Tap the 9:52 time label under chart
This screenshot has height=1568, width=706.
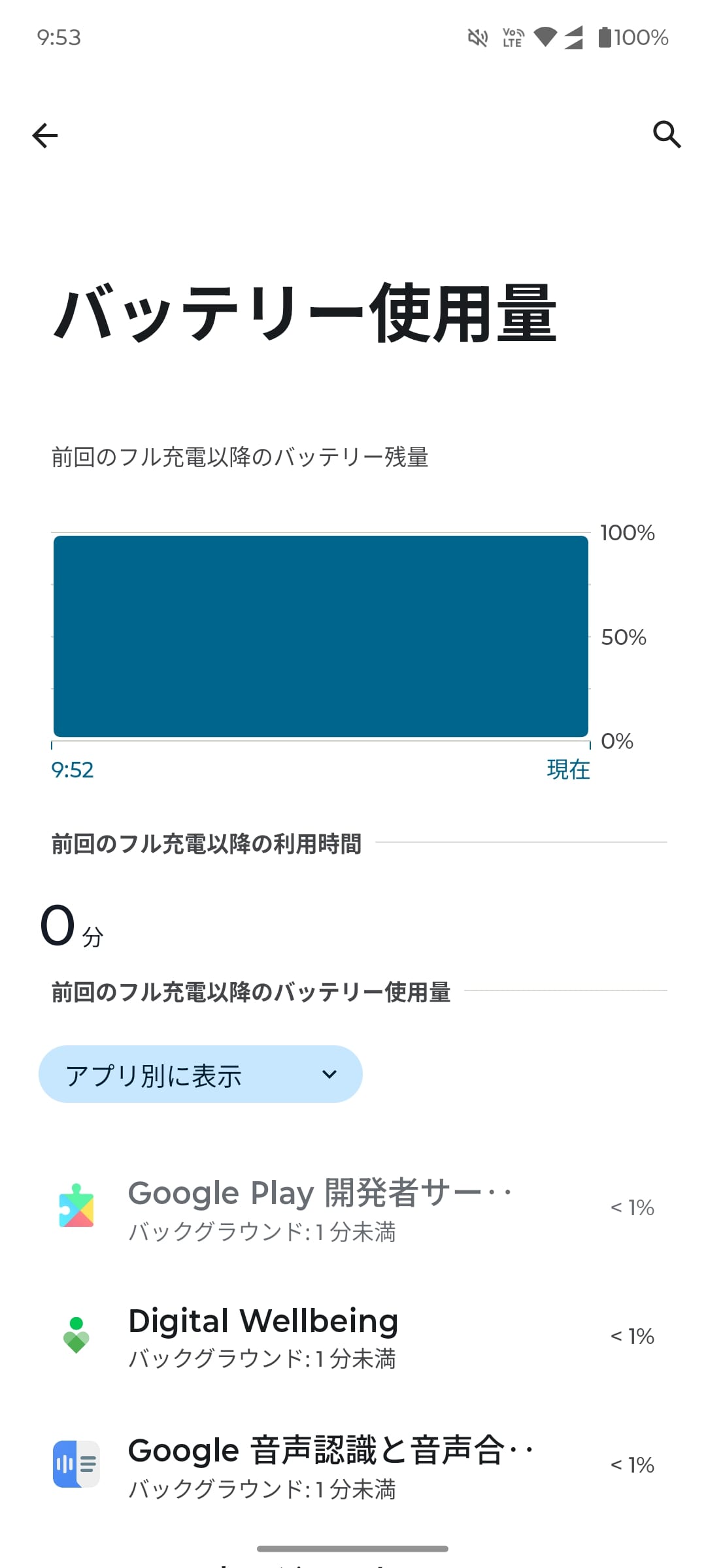(73, 770)
